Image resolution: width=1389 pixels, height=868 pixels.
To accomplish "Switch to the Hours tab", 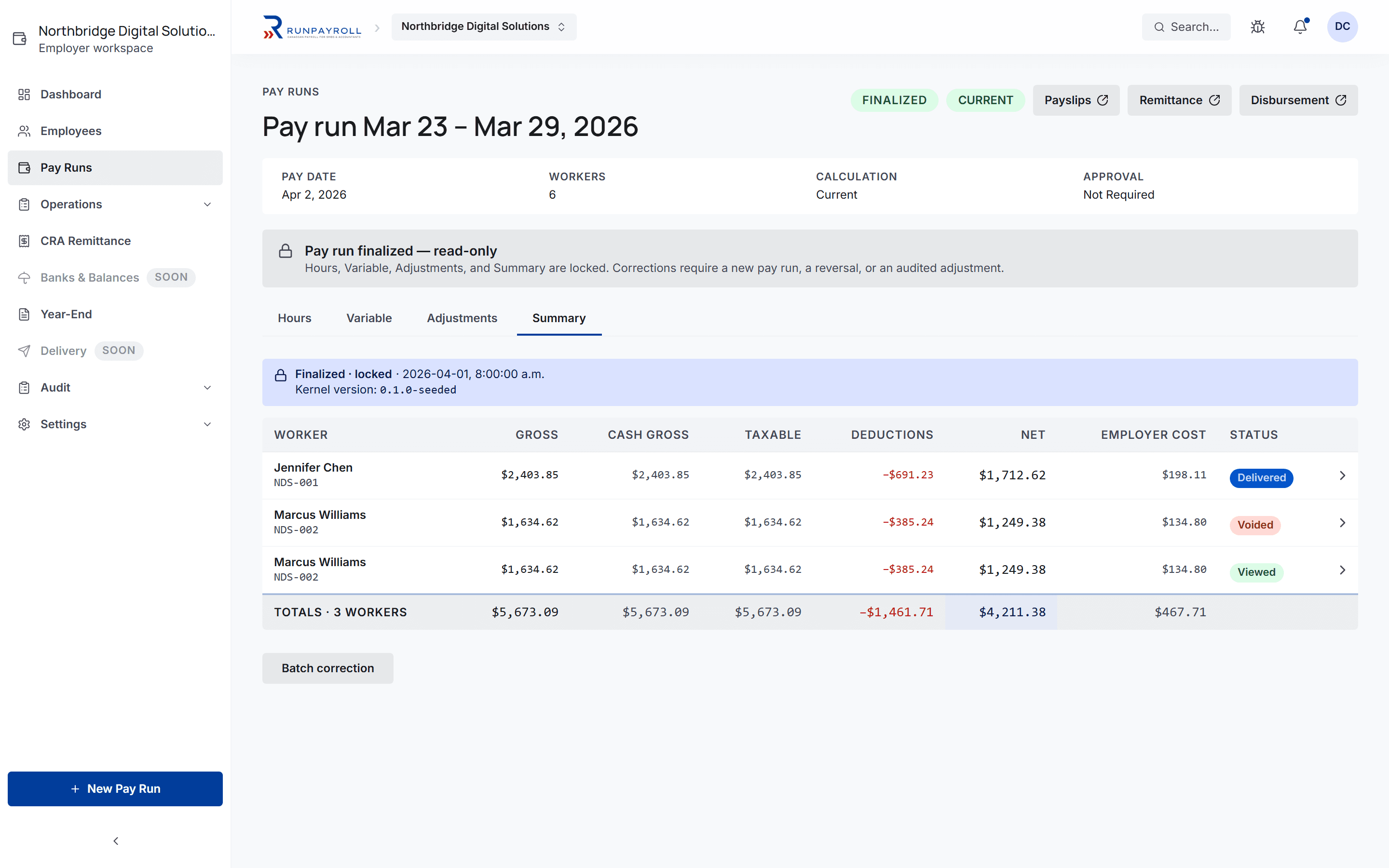I will (295, 318).
